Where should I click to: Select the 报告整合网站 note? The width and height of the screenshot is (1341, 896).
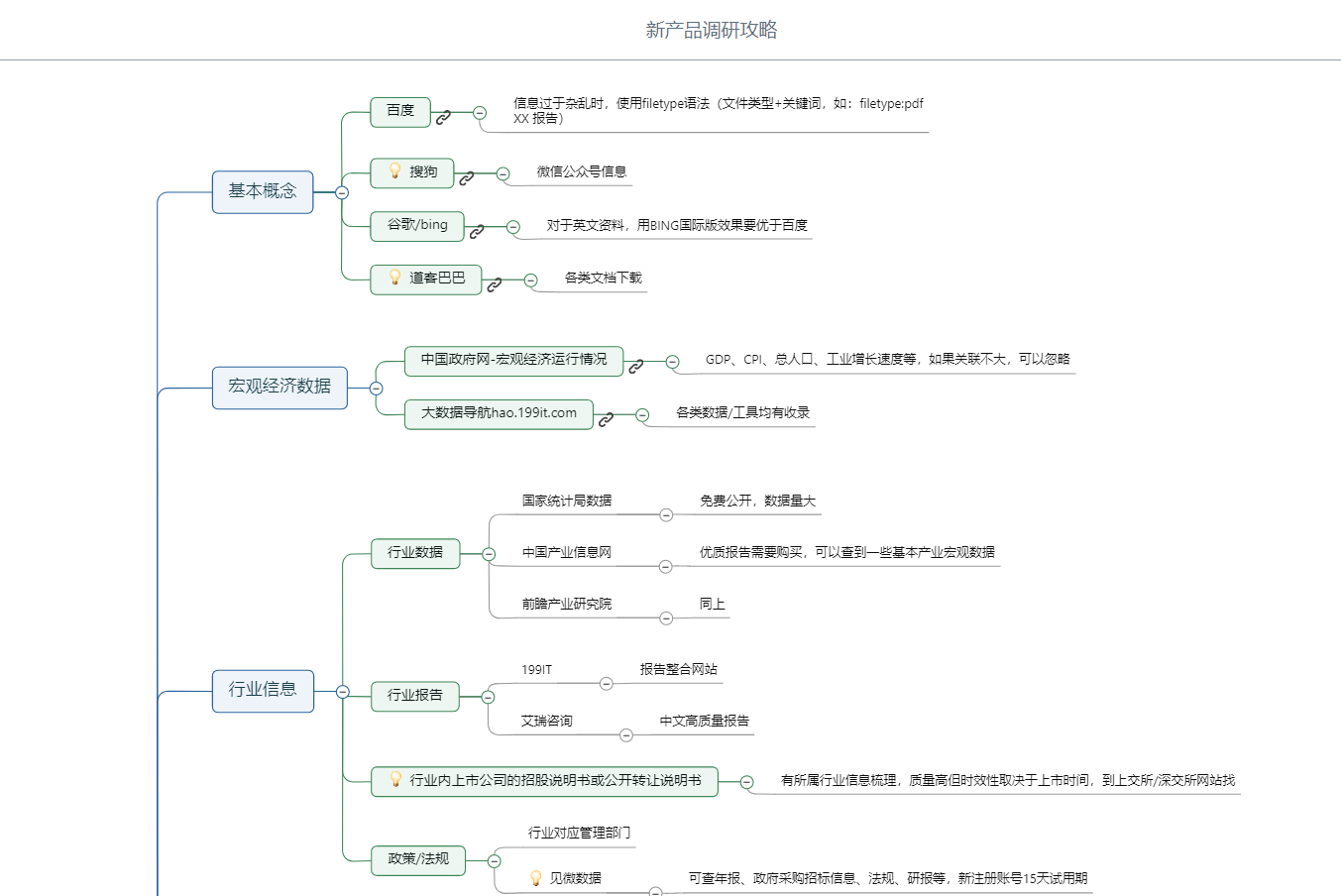coord(679,669)
